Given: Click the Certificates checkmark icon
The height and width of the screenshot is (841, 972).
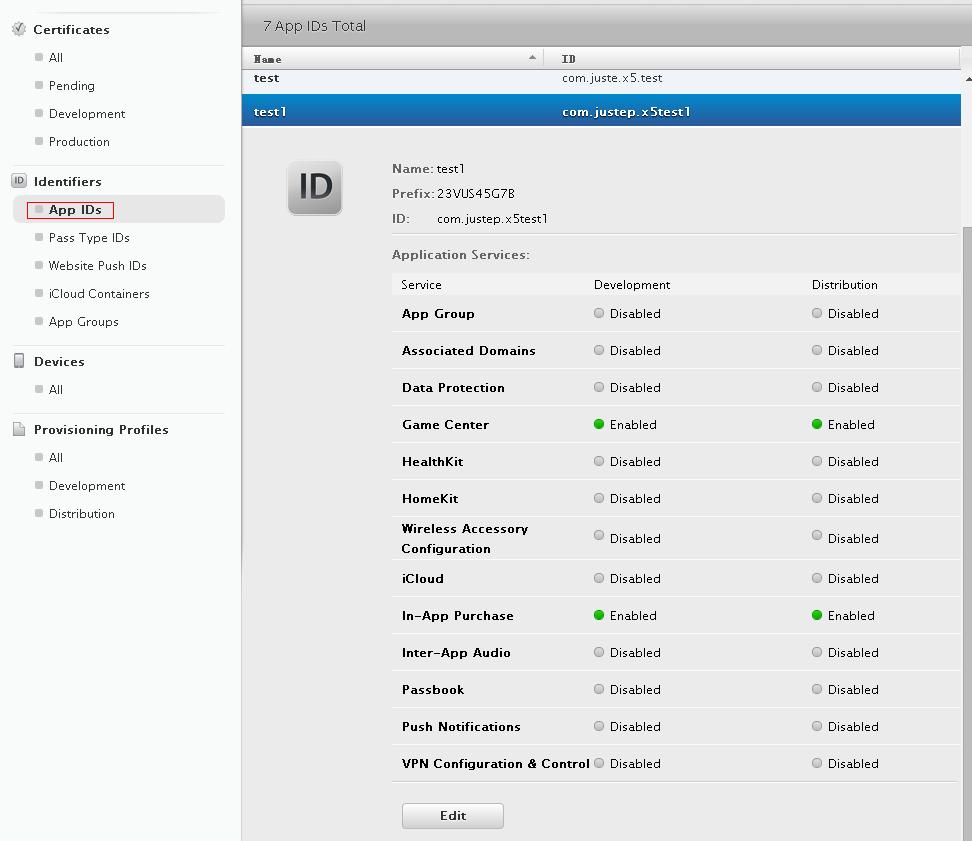Looking at the screenshot, I should [18, 29].
